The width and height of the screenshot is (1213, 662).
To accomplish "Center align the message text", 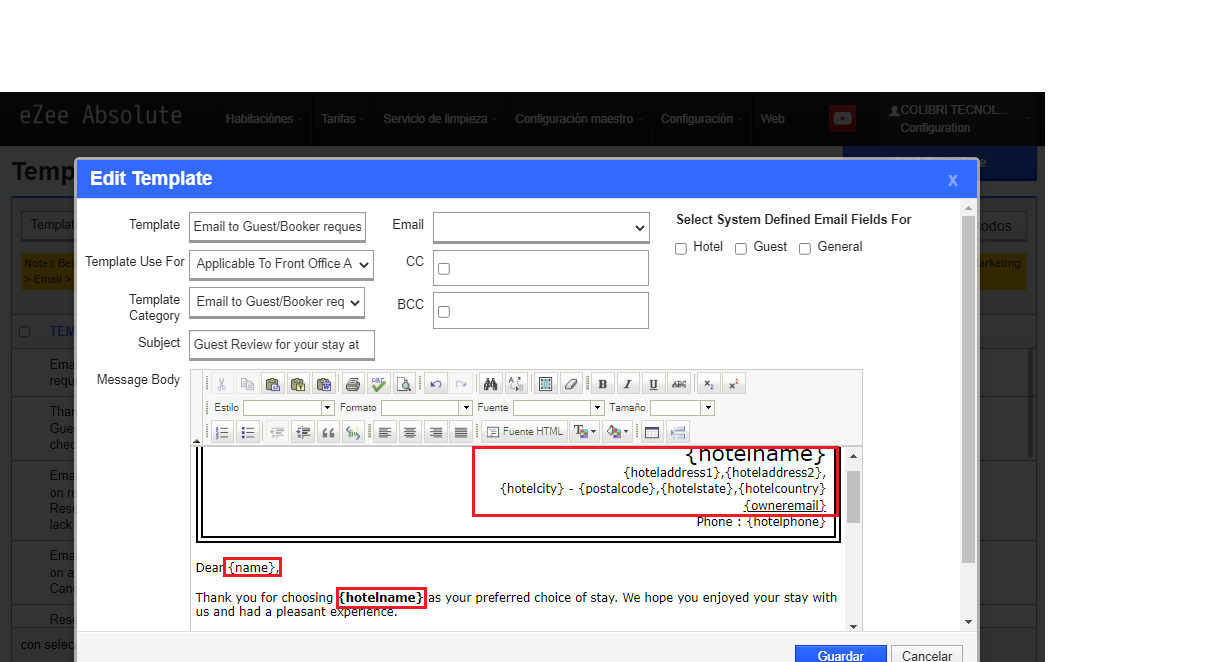I will (410, 432).
